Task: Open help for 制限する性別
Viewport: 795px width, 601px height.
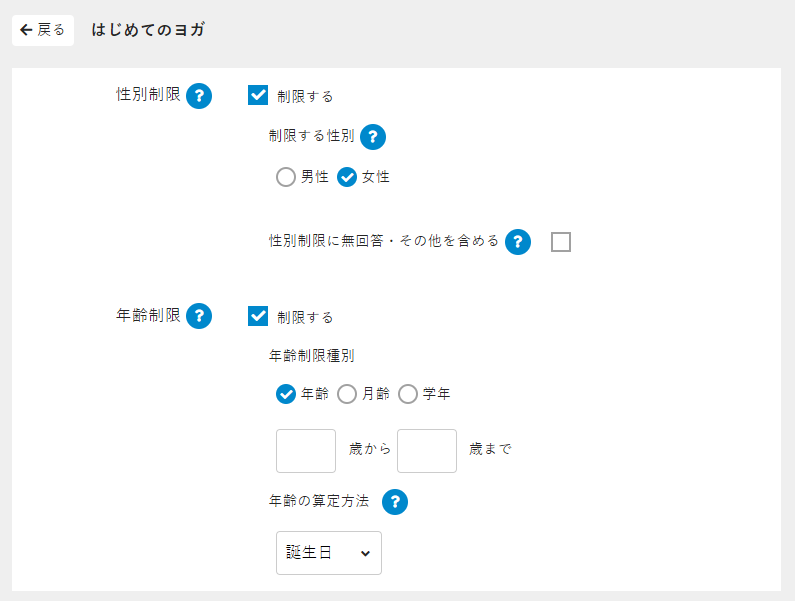Action: coord(372,137)
